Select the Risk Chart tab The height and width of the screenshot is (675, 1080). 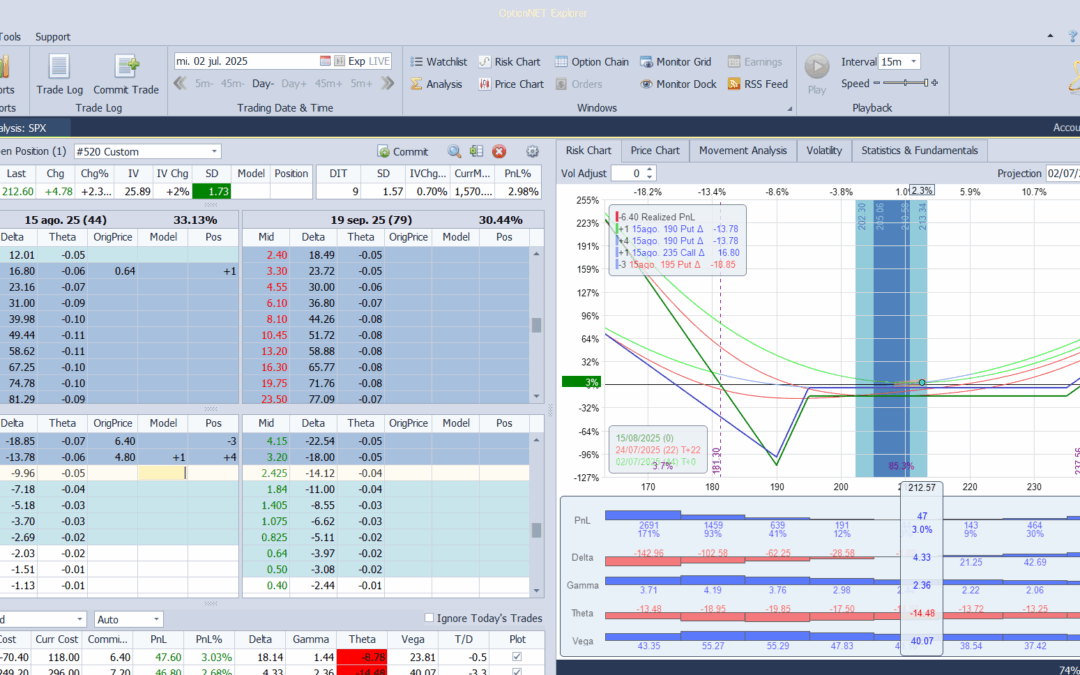(x=588, y=150)
